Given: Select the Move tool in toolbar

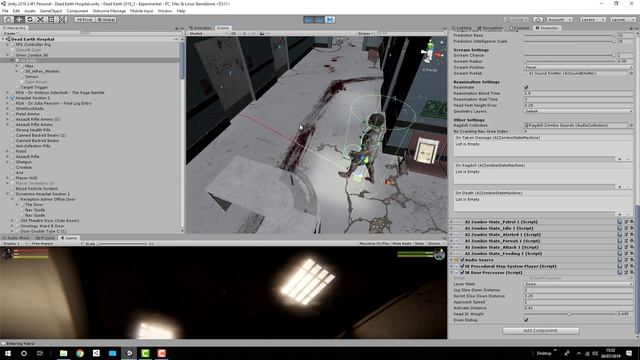Looking at the screenshot, I should 19,19.
